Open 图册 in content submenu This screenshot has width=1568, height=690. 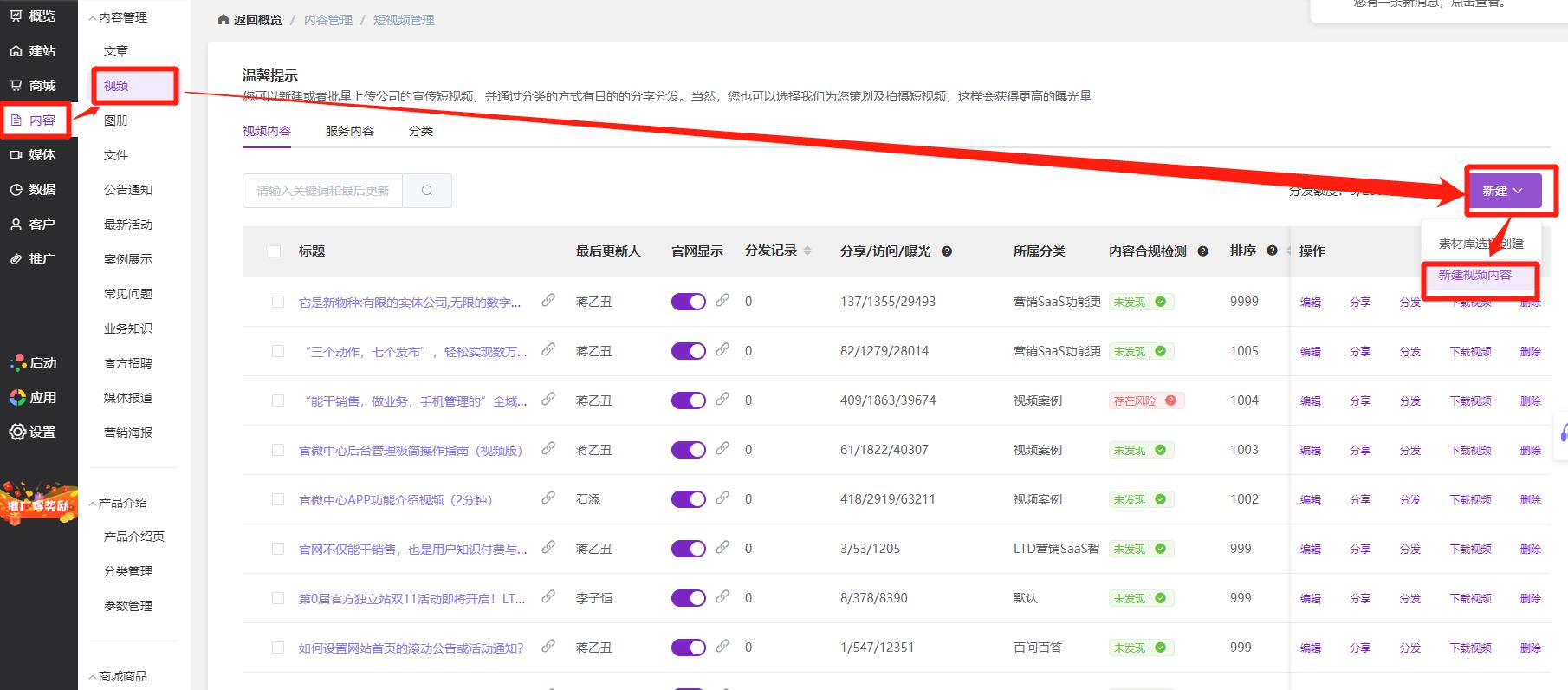click(x=116, y=120)
